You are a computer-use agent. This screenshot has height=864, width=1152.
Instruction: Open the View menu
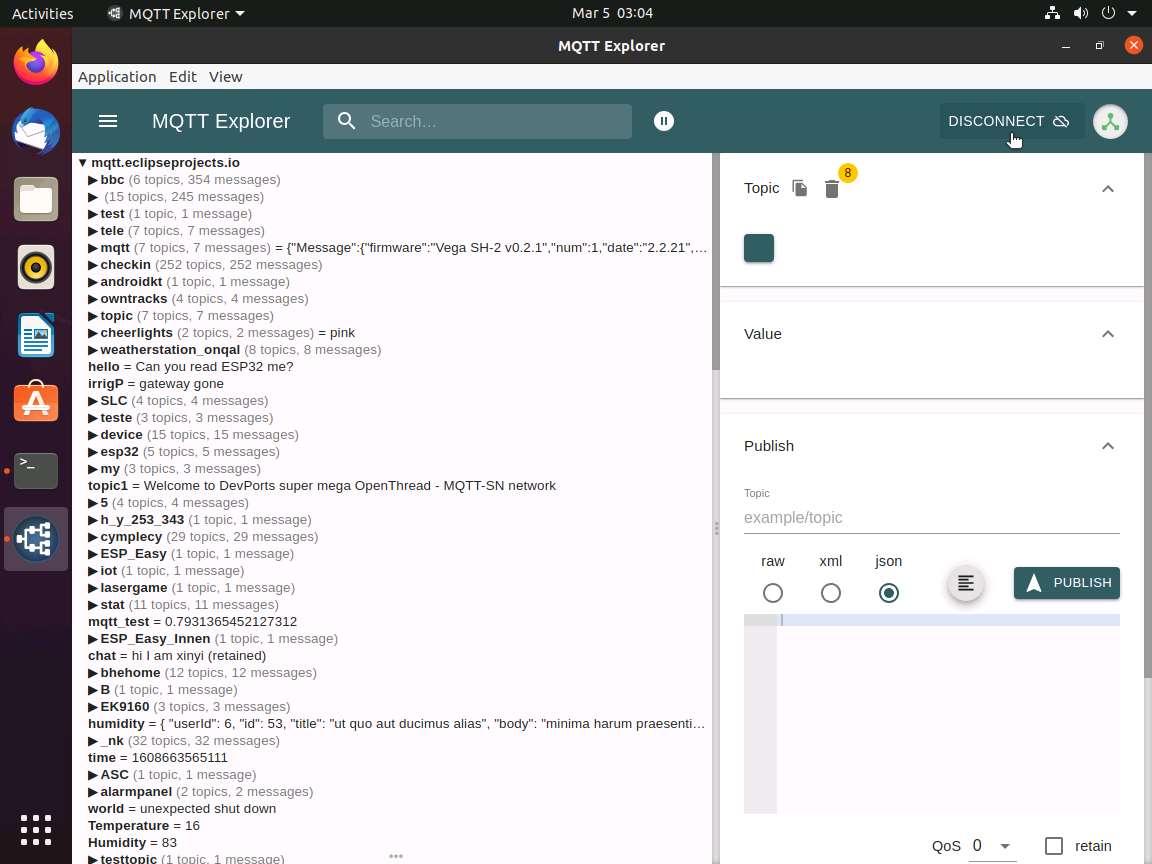pos(225,76)
